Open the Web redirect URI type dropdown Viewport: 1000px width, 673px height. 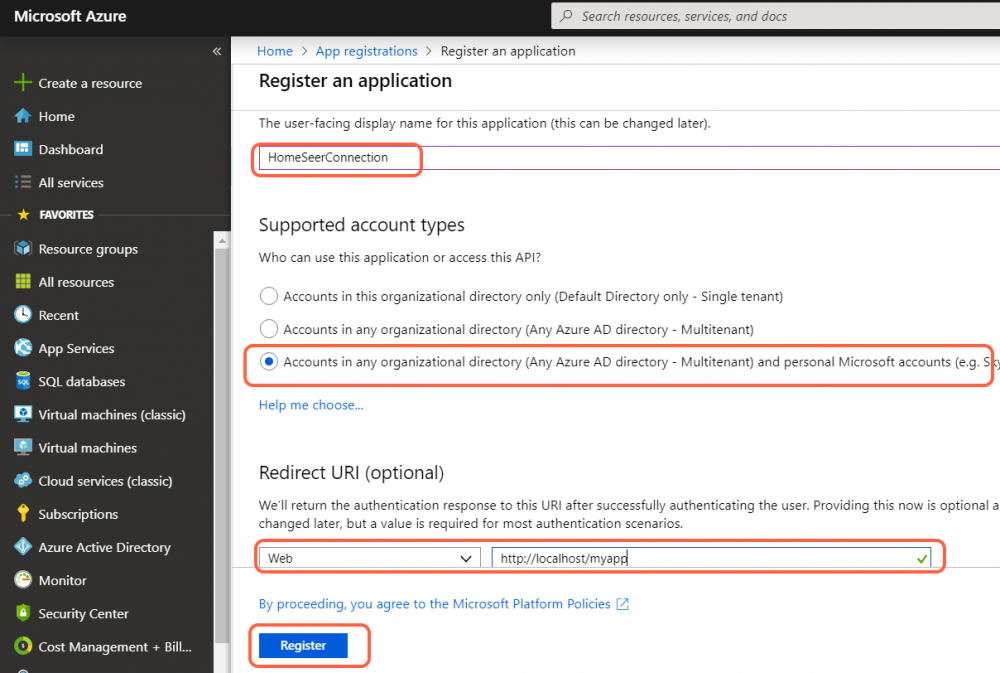click(369, 558)
